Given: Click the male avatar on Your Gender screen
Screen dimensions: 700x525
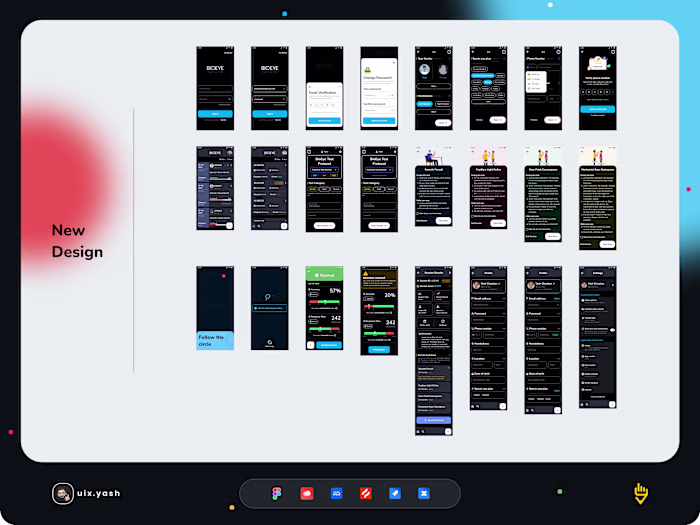Looking at the screenshot, I should click(425, 70).
